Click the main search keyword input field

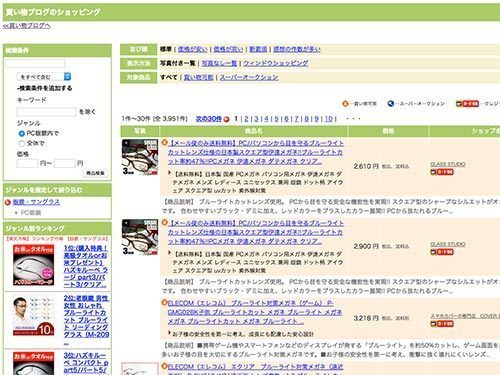[35, 63]
